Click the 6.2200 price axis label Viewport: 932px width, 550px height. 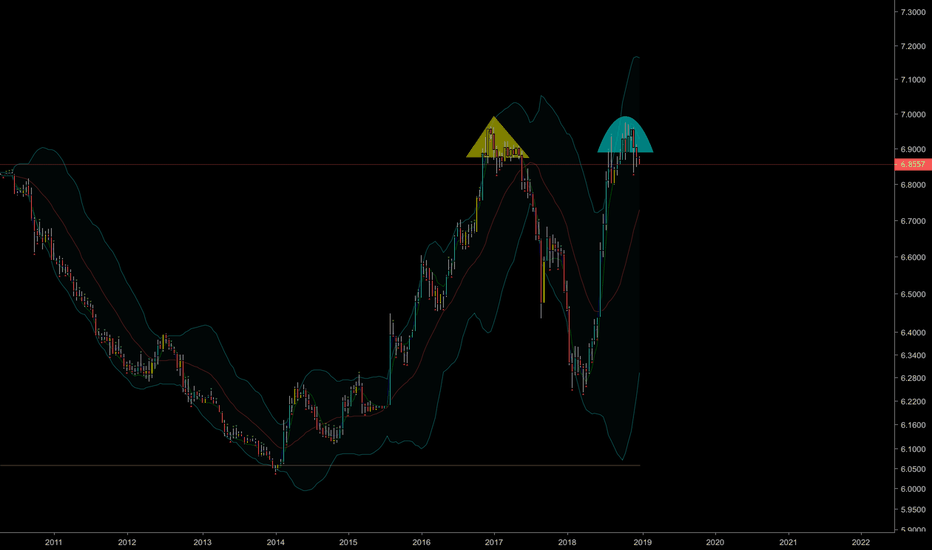[913, 402]
